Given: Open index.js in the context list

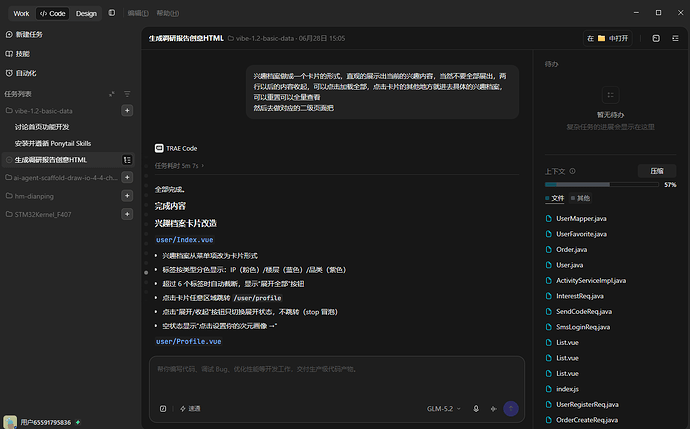Looking at the screenshot, I should pos(567,389).
